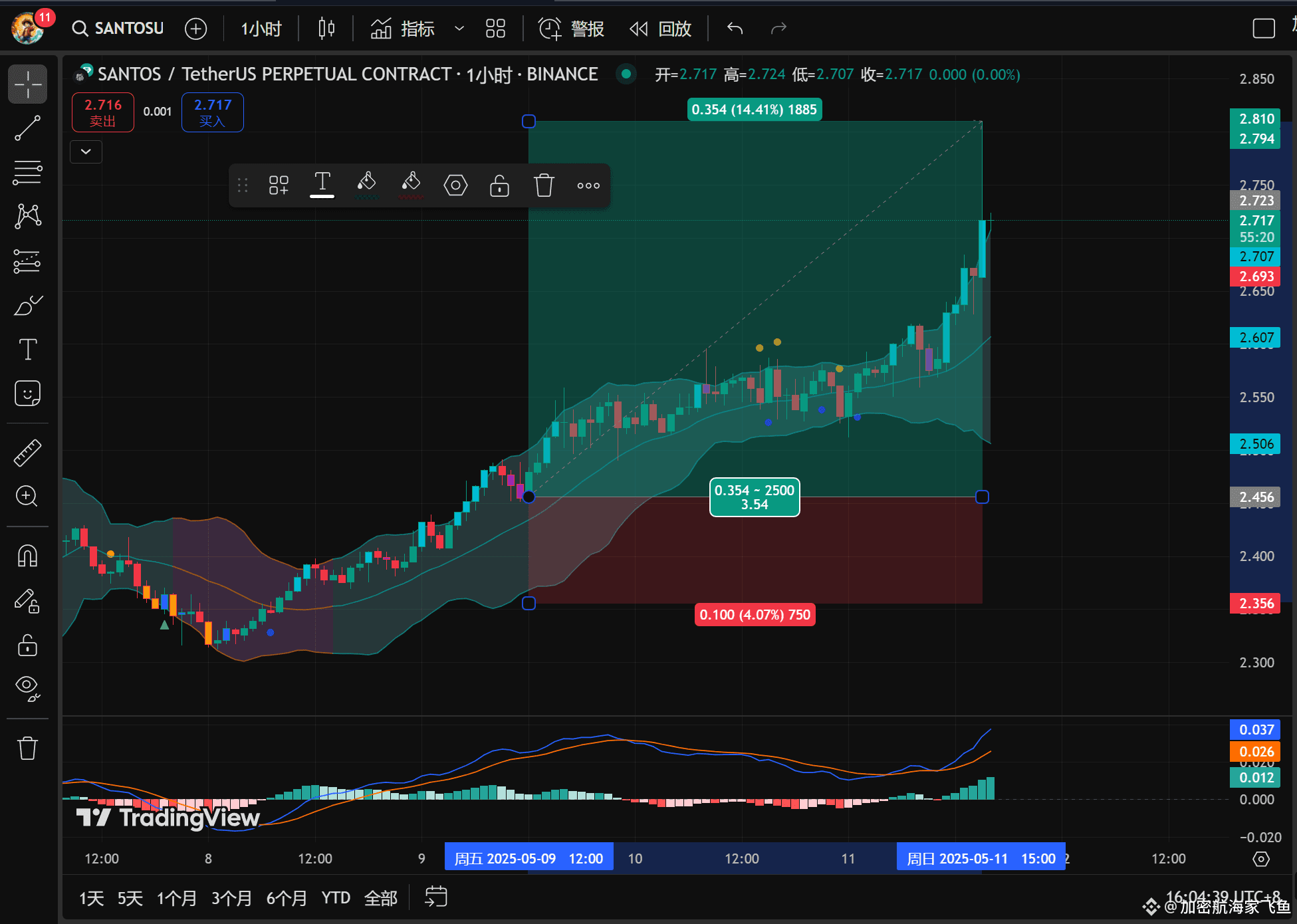Screen dimensions: 1297x924
Task: Select the 6个月 date range
Action: 287,898
